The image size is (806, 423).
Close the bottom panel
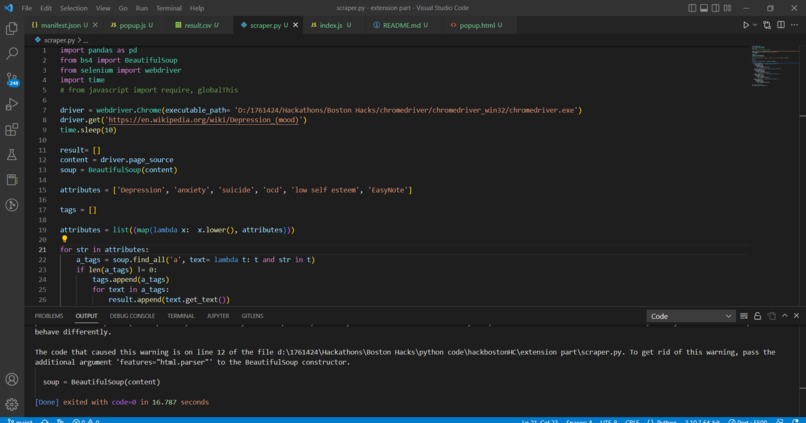coord(796,316)
